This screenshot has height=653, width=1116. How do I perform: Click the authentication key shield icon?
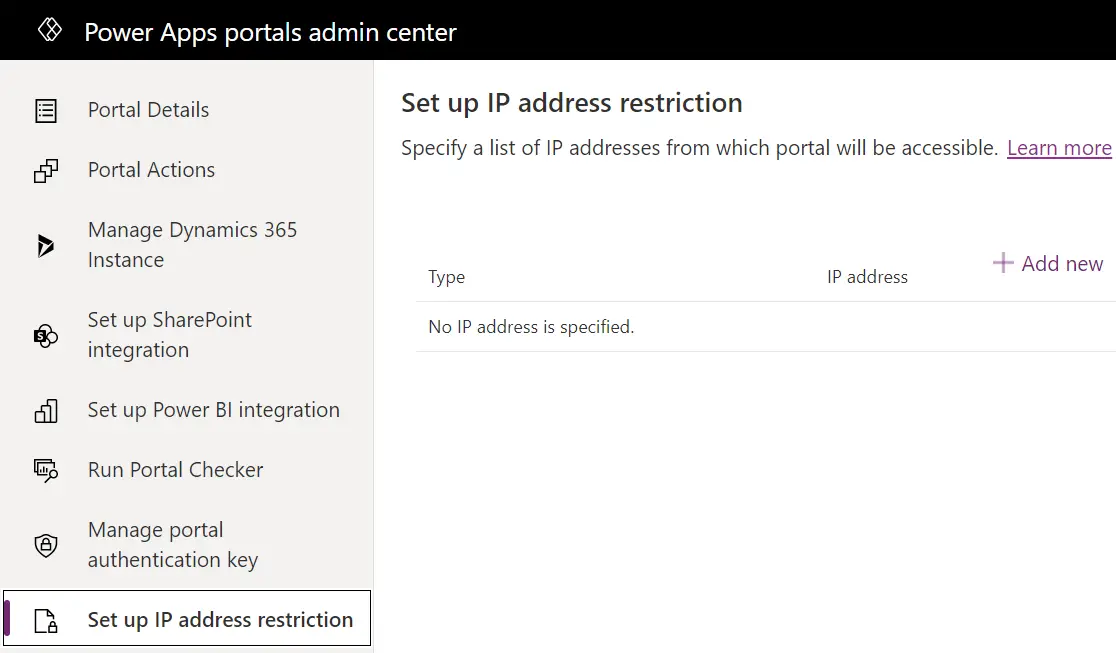46,545
